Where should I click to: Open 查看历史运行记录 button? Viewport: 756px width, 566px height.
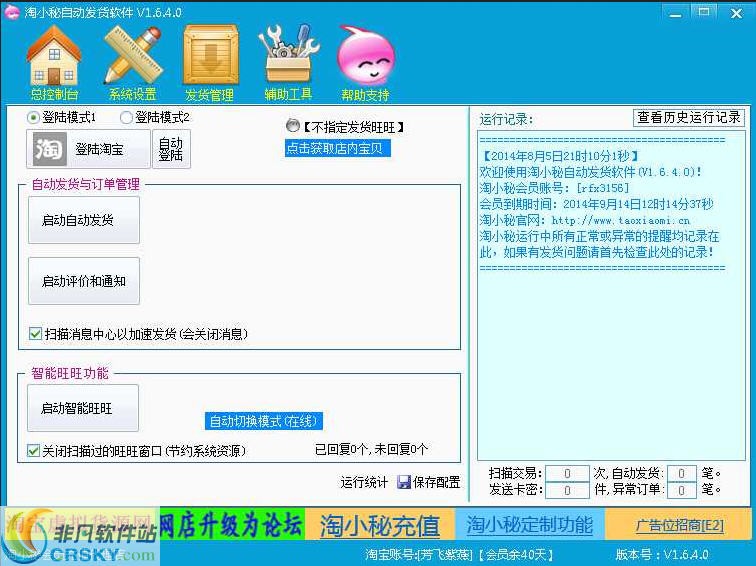[689, 118]
